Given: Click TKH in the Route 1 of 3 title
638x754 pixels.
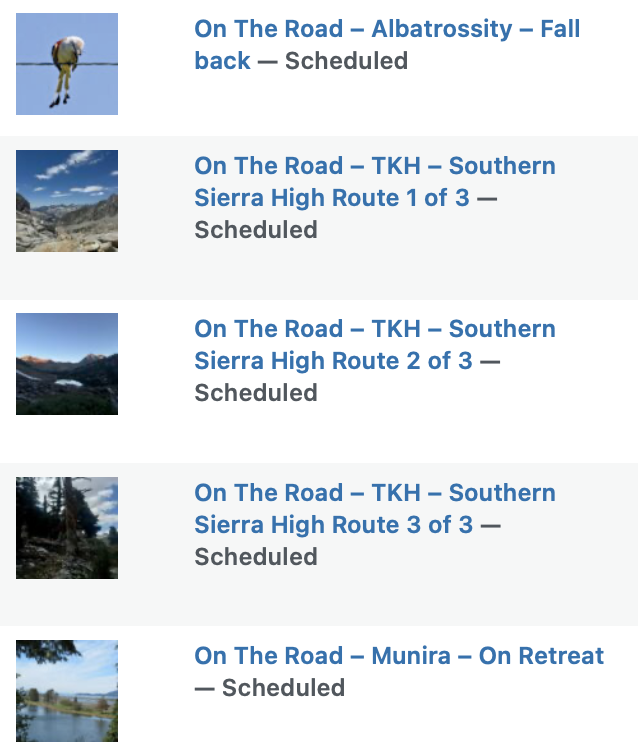Looking at the screenshot, I should pos(396,166).
